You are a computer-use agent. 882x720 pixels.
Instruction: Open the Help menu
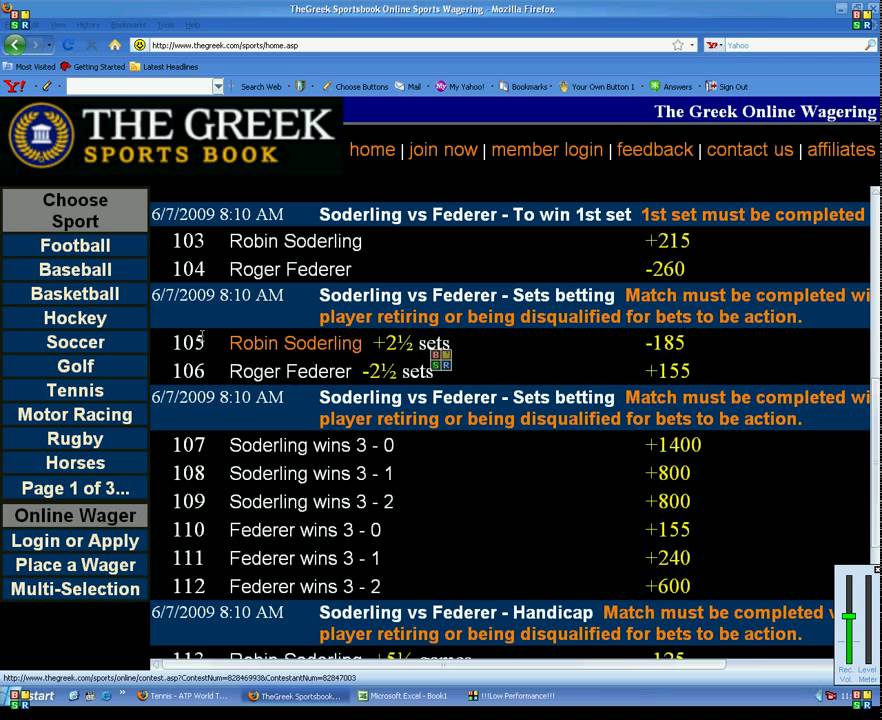192,25
